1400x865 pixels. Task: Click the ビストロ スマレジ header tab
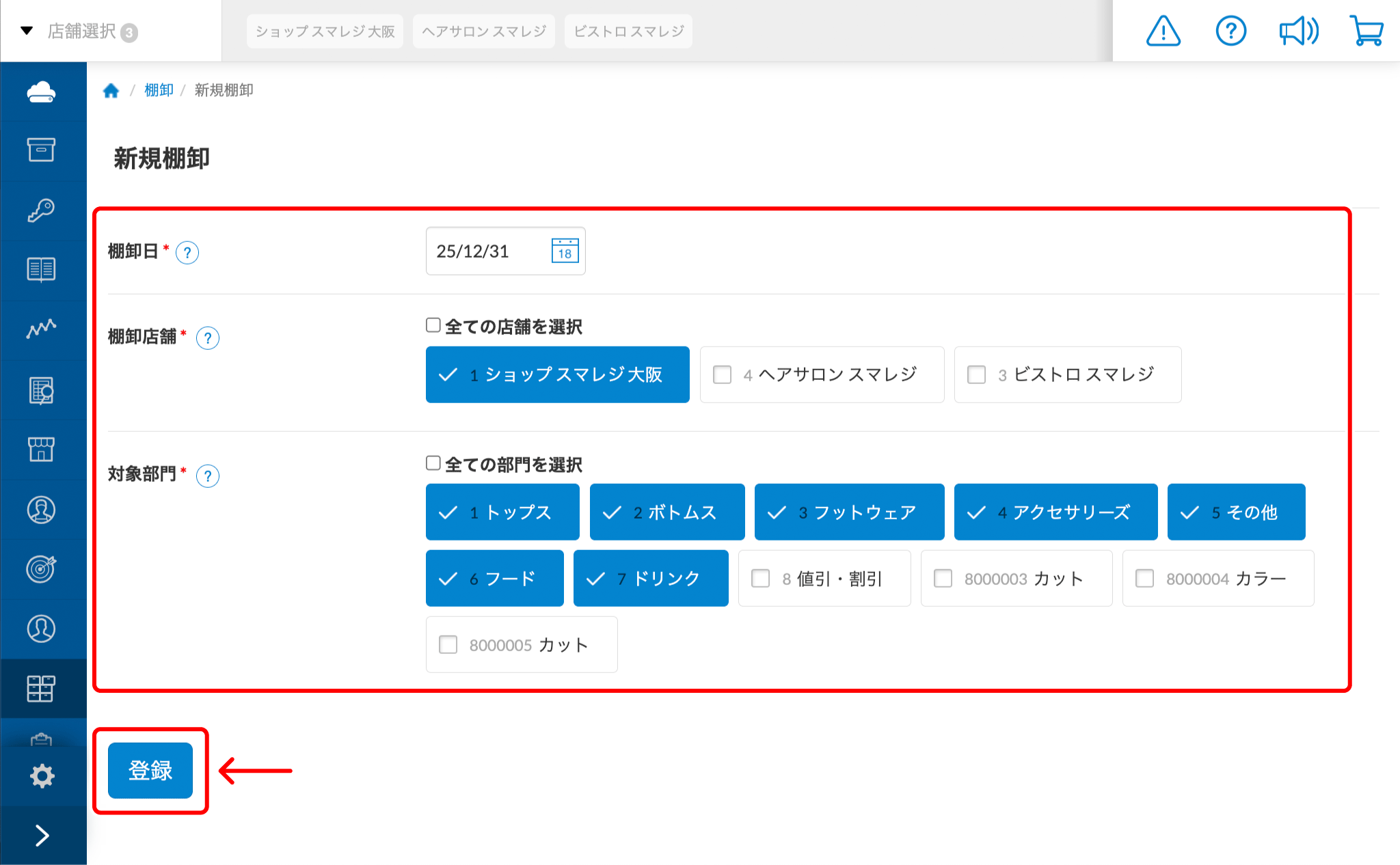pyautogui.click(x=628, y=31)
